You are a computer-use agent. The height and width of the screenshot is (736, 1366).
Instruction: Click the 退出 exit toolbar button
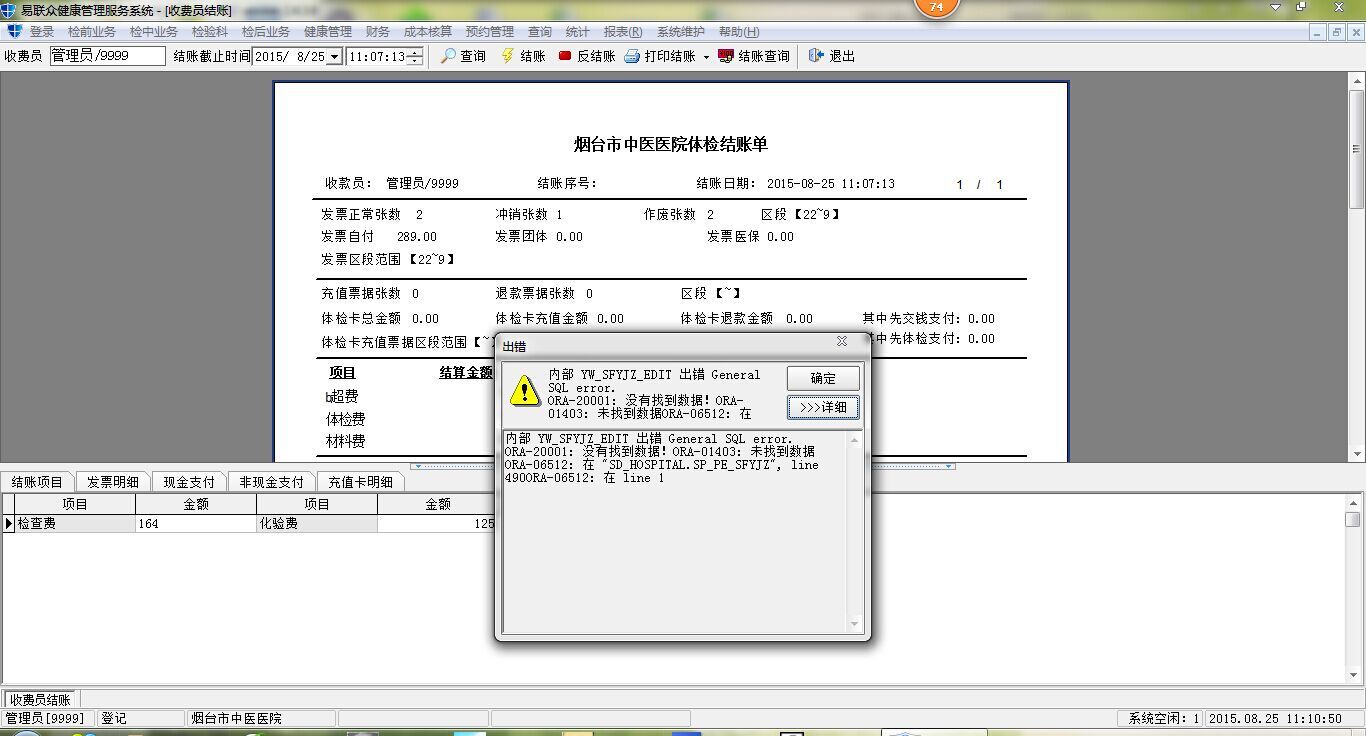click(832, 56)
